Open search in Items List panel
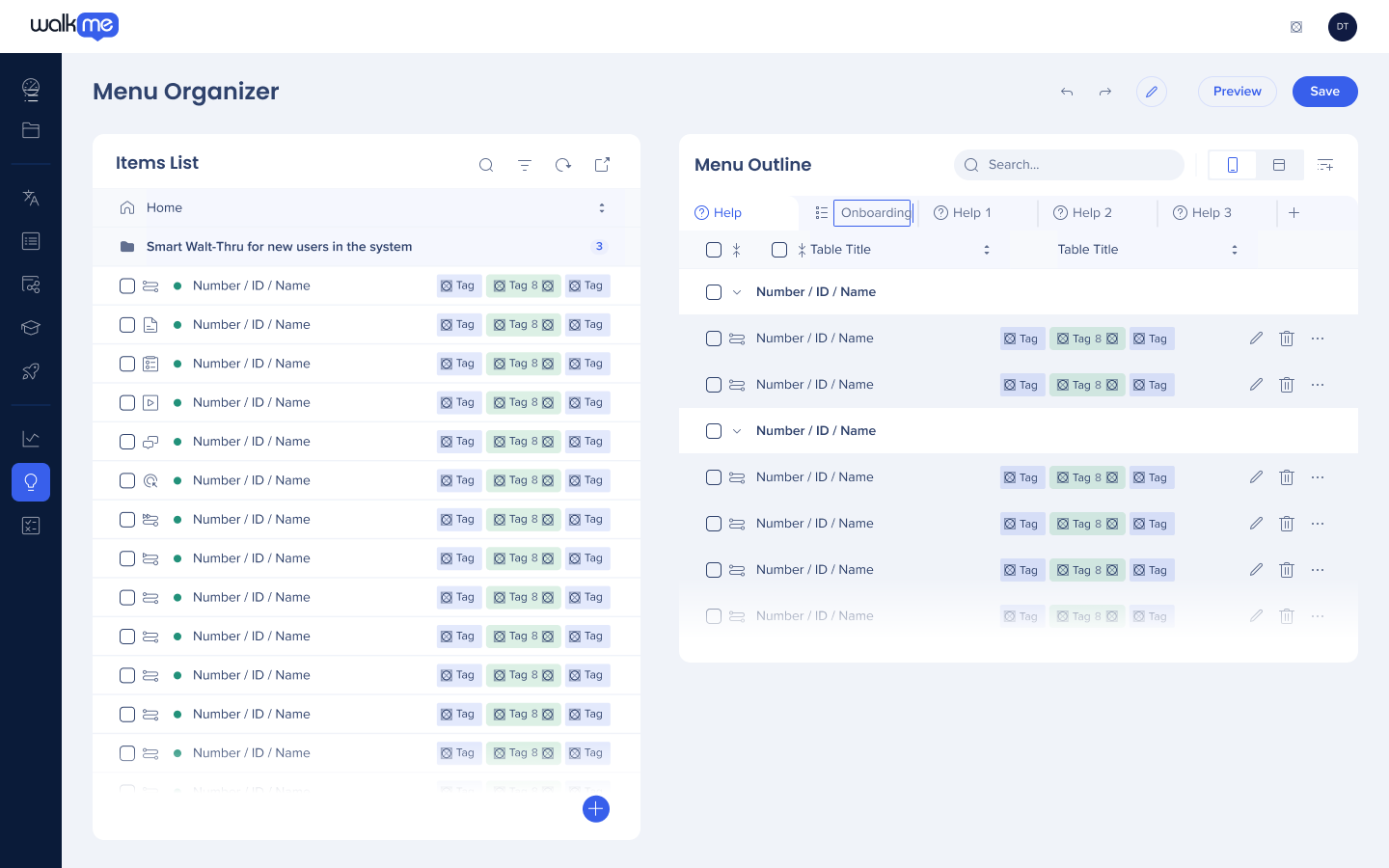The width and height of the screenshot is (1389, 868). pos(486,165)
